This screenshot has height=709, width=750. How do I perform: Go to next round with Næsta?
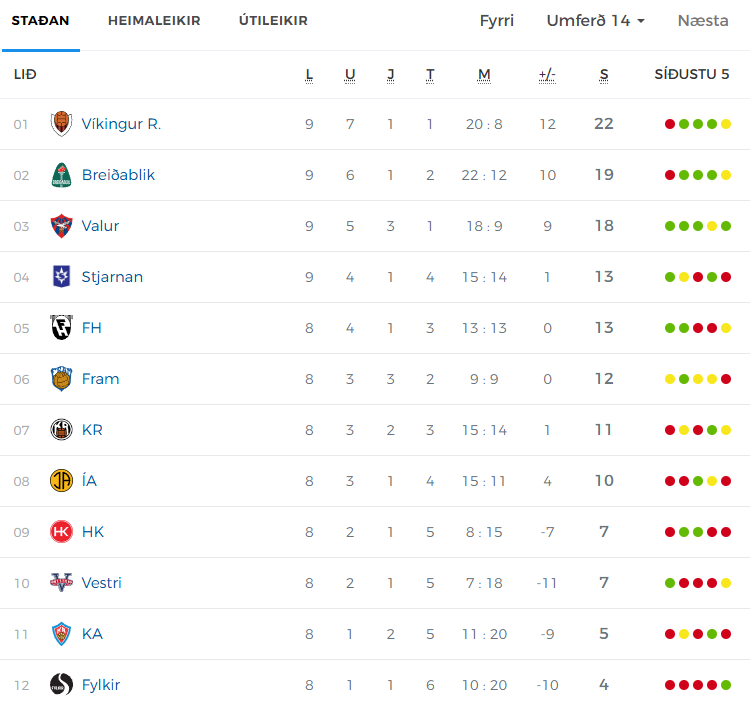(703, 21)
